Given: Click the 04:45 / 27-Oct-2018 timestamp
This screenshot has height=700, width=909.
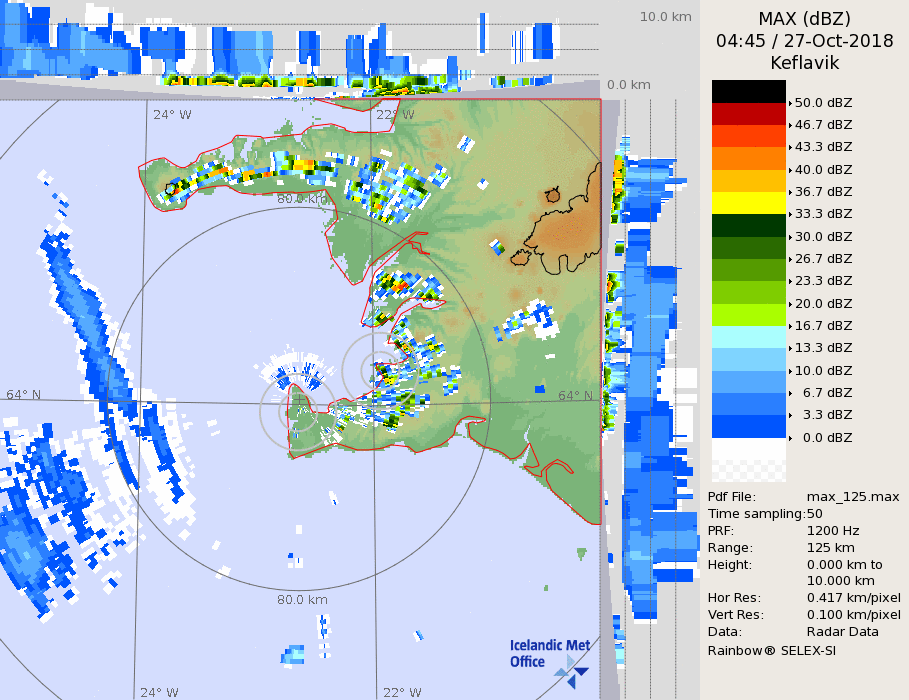Looking at the screenshot, I should coord(804,41).
